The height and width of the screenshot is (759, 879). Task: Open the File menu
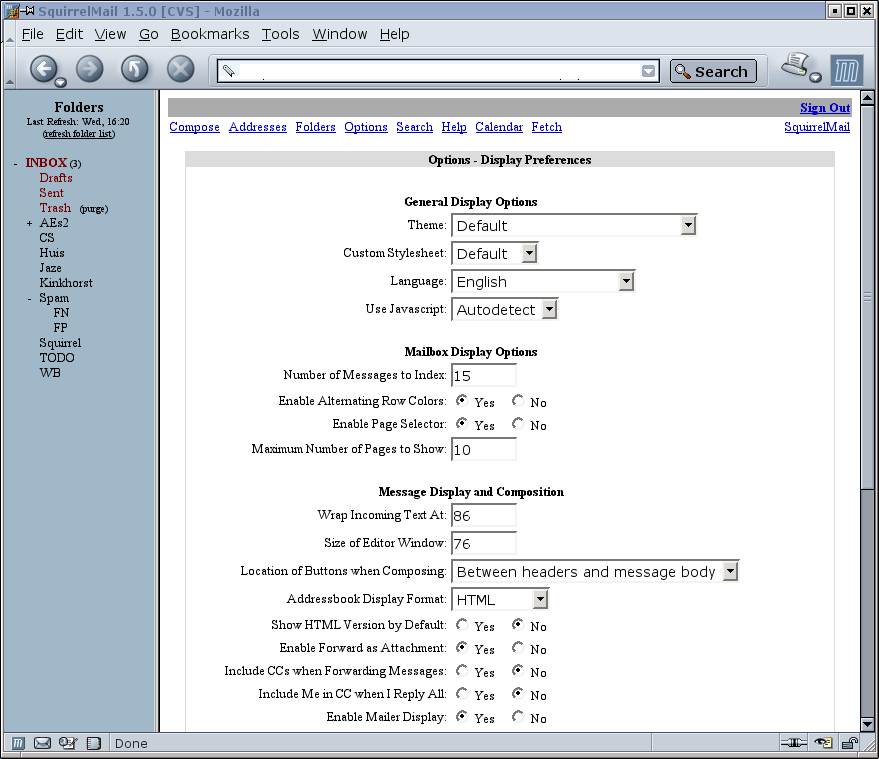click(x=33, y=34)
